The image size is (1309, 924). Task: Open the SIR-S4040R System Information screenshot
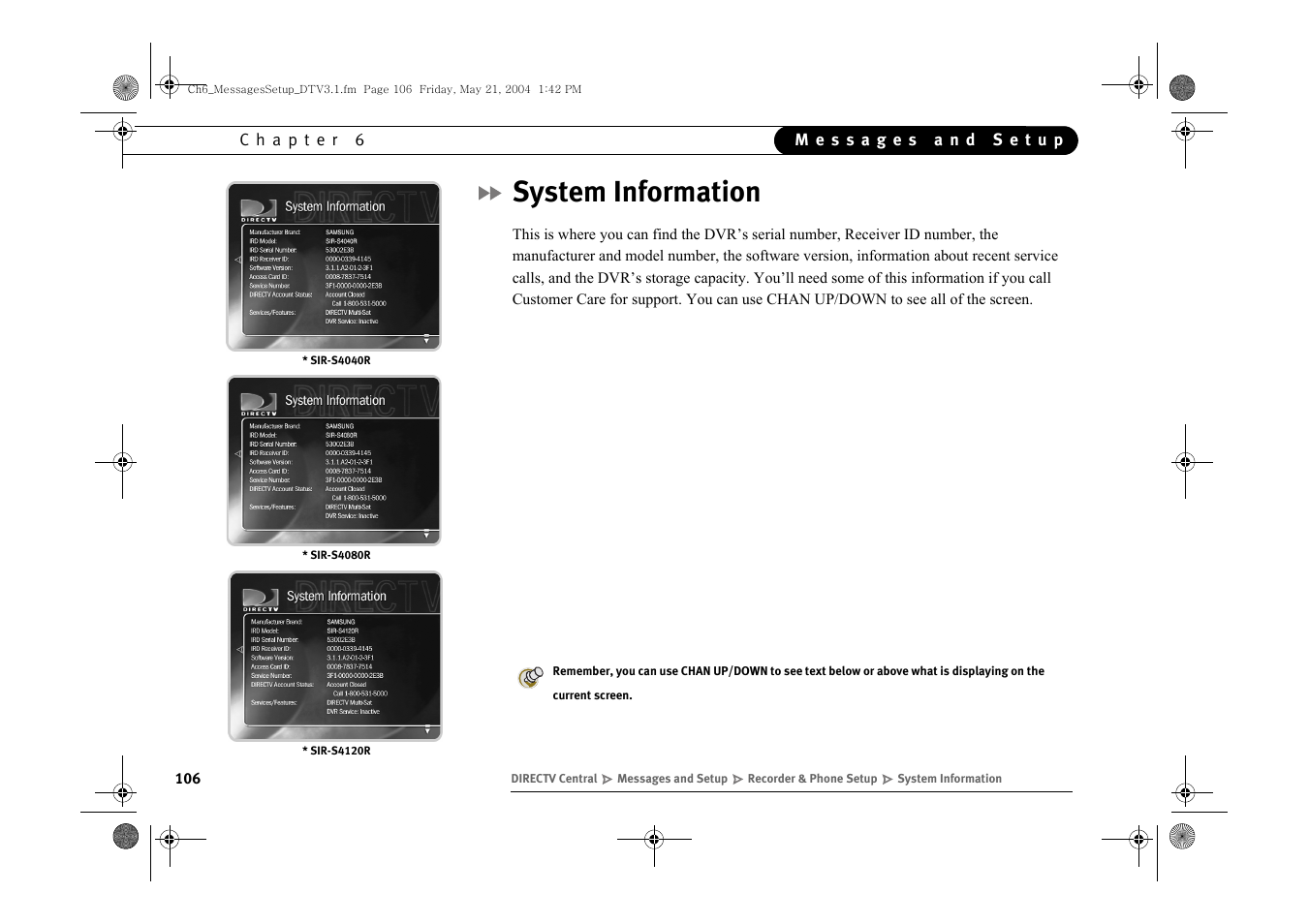[333, 266]
